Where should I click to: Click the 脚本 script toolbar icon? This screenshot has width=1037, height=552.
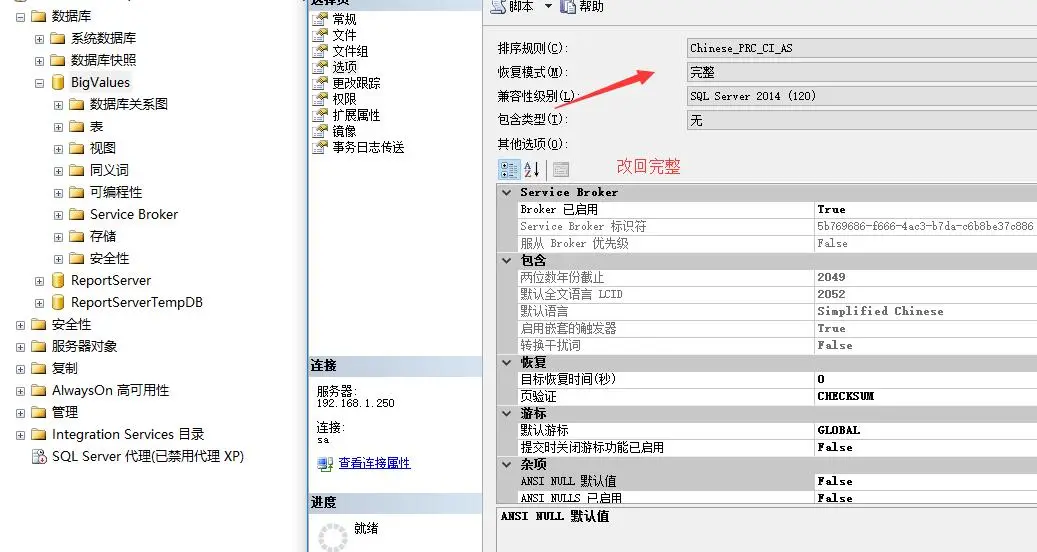pyautogui.click(x=498, y=7)
